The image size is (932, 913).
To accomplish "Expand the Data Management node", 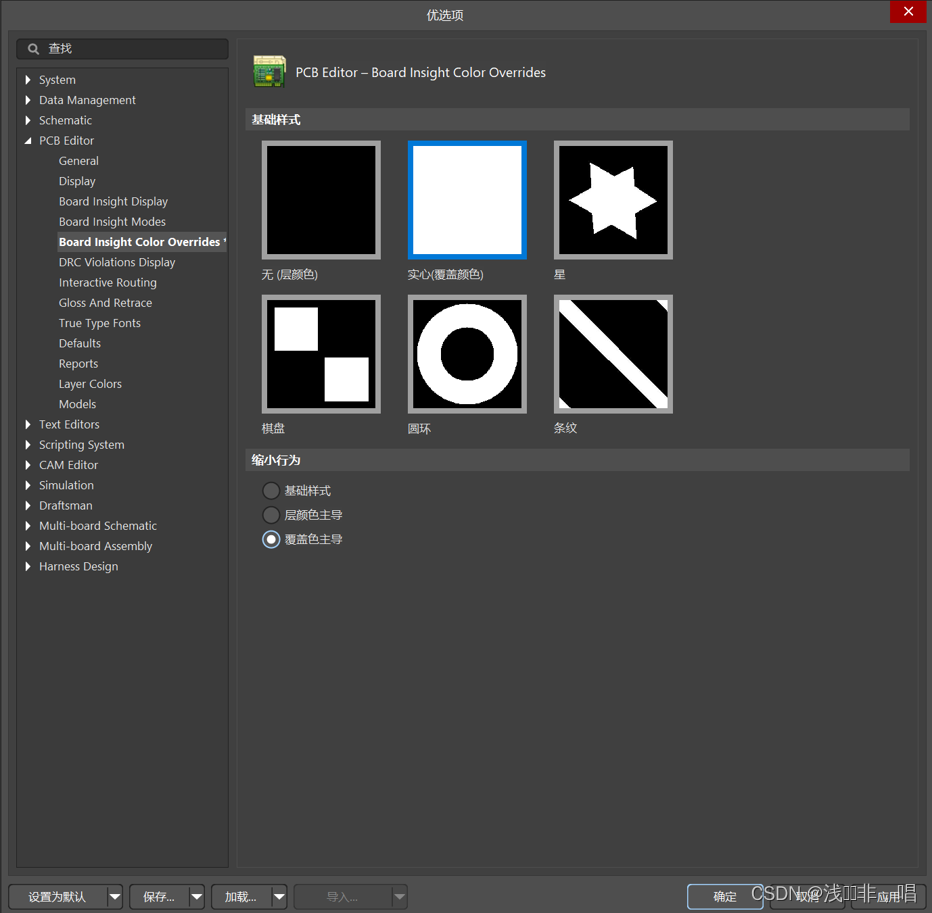I will pos(28,100).
